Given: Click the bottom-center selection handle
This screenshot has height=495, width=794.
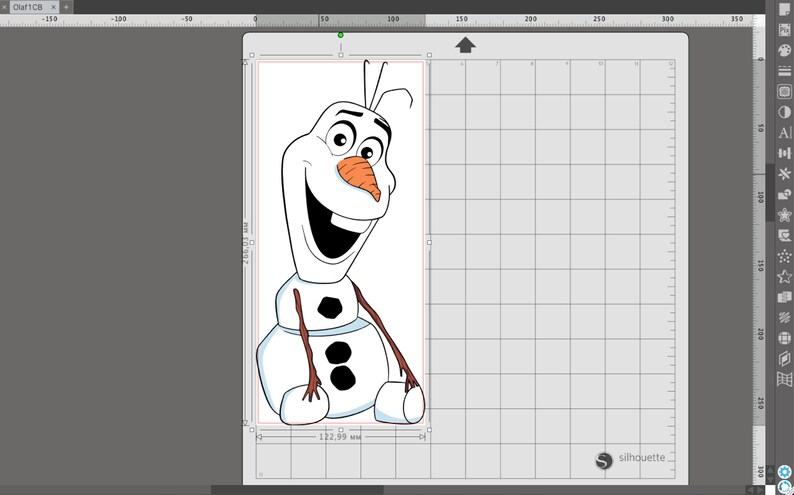Looking at the screenshot, I should point(341,430).
